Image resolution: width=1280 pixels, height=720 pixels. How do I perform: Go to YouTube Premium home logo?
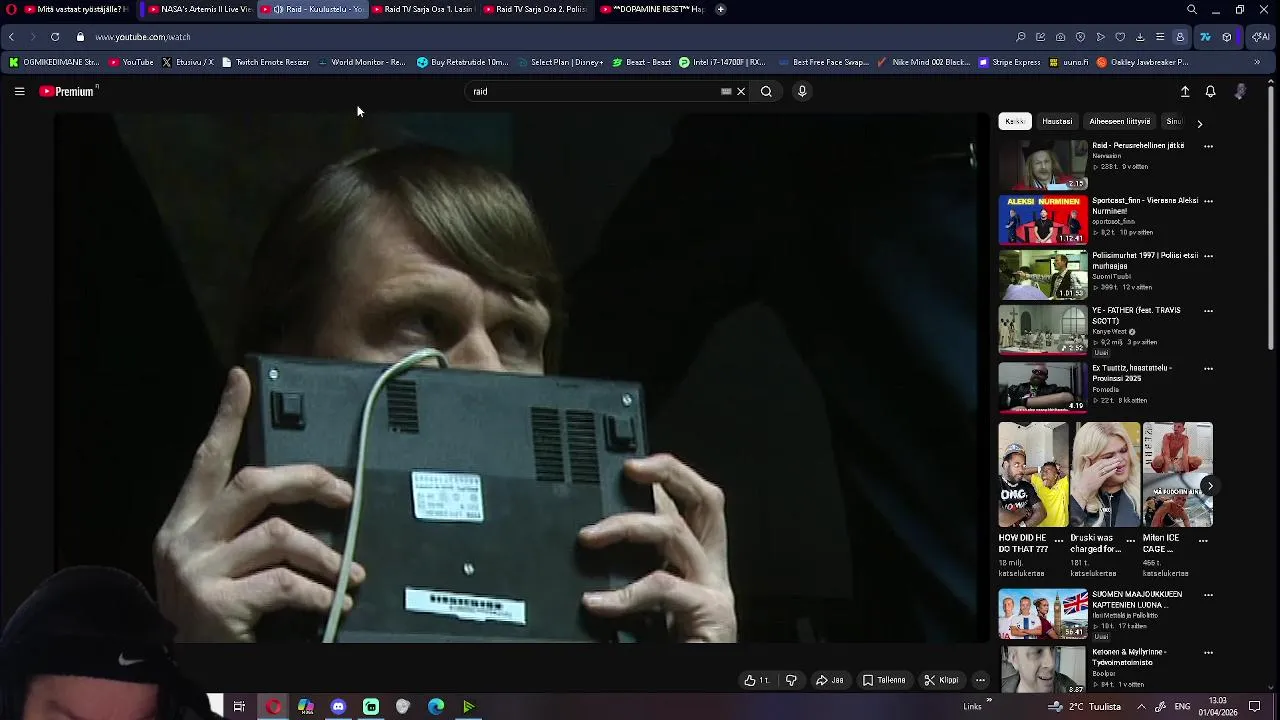coord(68,91)
